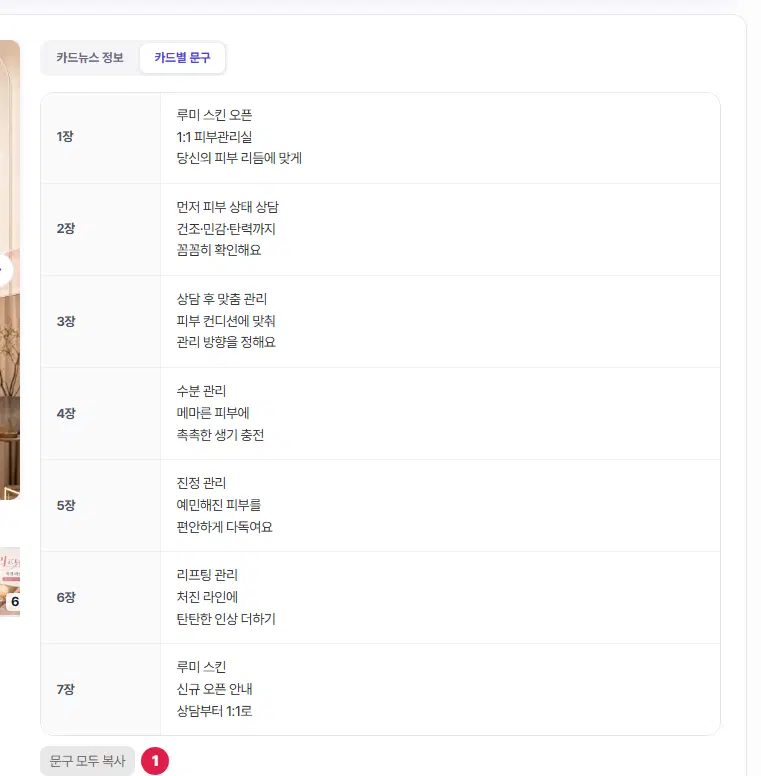
Task: Click the text 촉촉한 생기 충전
Action: click(x=220, y=435)
